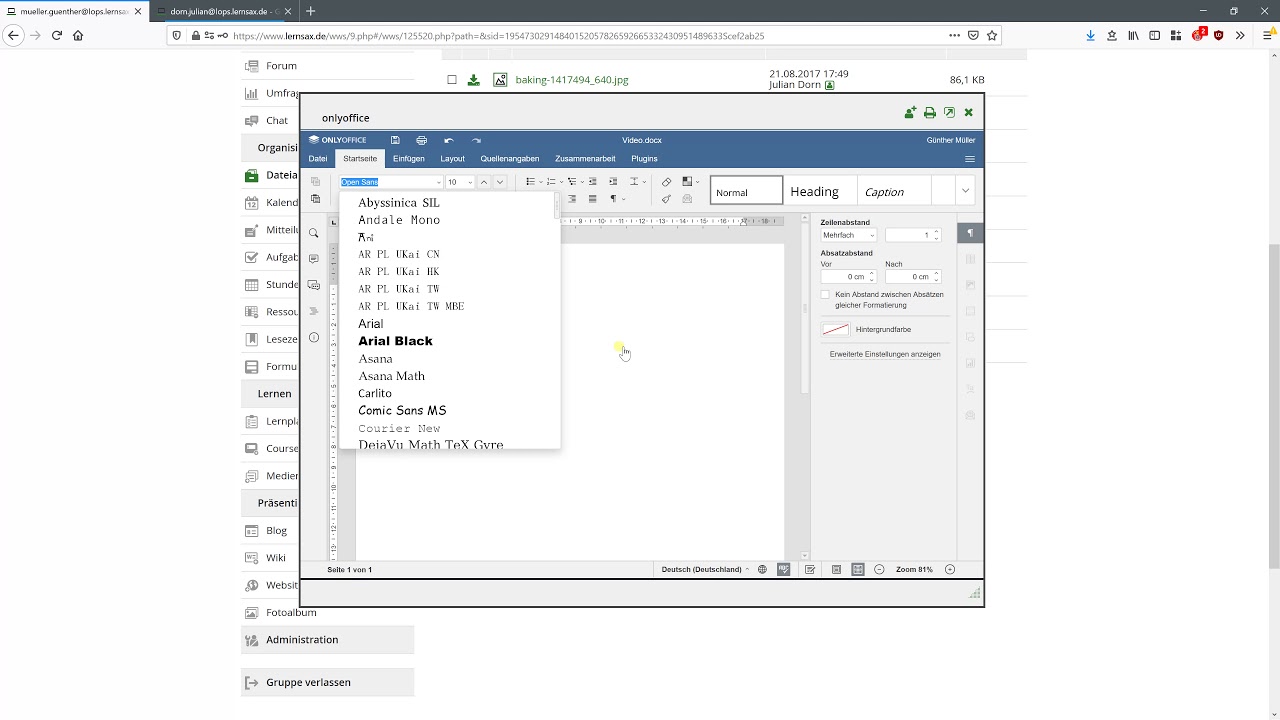
Task: Open the Blog sidebar link
Action: pyautogui.click(x=276, y=530)
